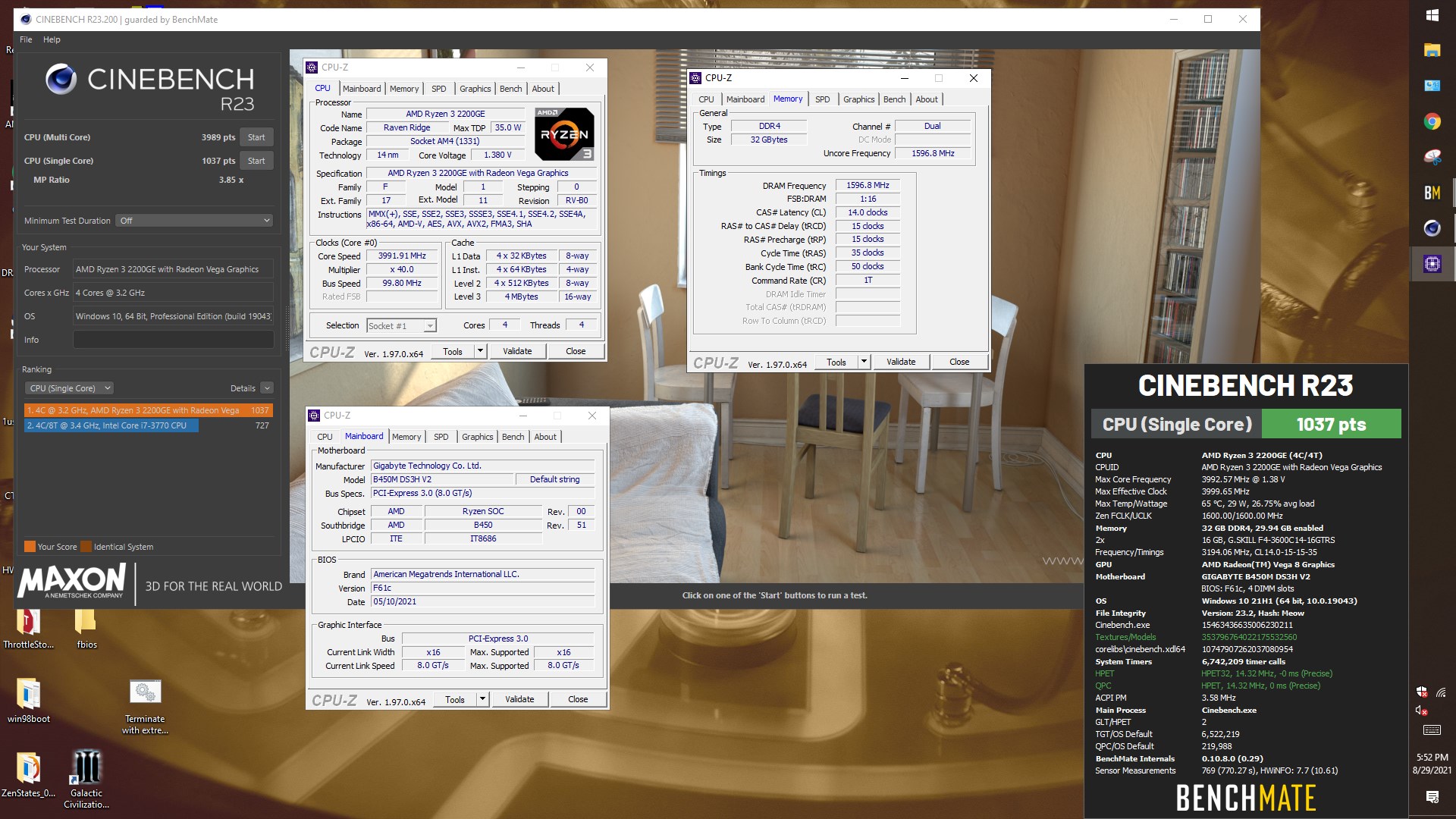Open Tools arrow in CPU-Z Mainboard window
This screenshot has height=819, width=1456.
click(x=482, y=699)
